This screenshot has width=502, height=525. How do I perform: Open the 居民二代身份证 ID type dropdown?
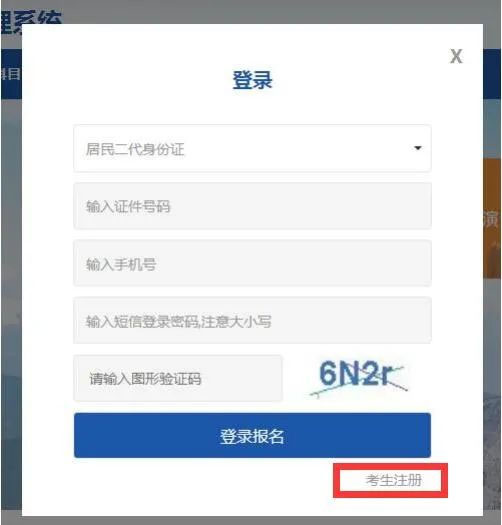pos(252,148)
